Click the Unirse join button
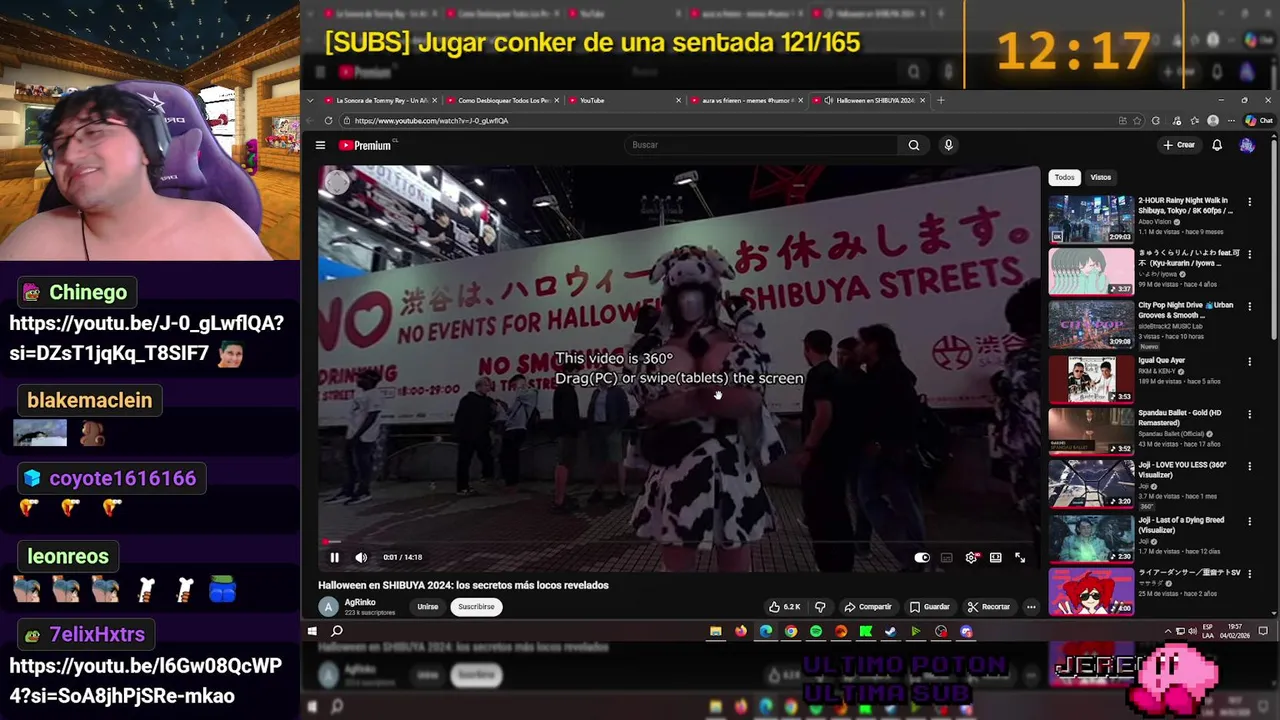 [x=427, y=607]
